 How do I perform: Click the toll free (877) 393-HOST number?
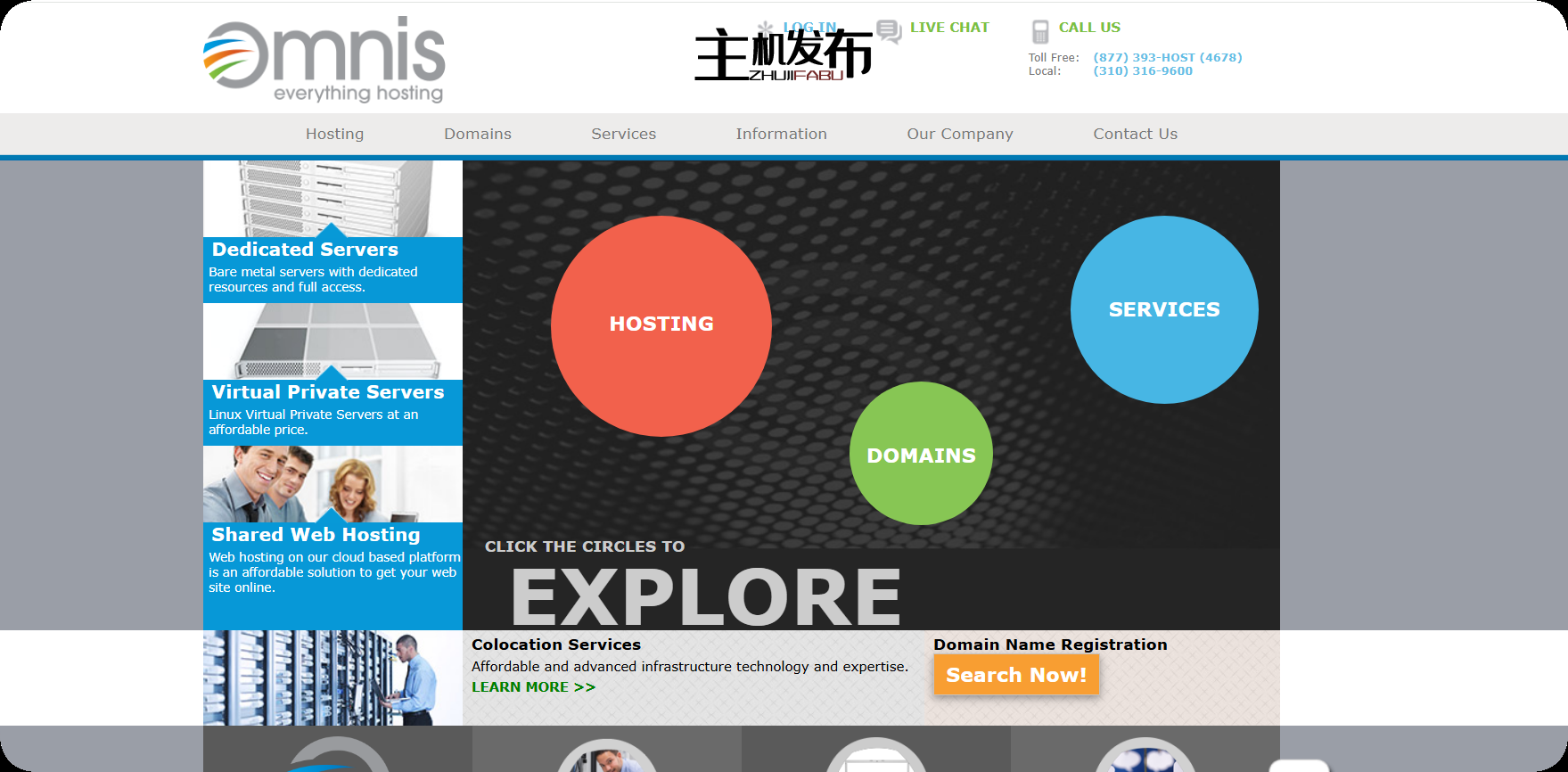(1168, 57)
